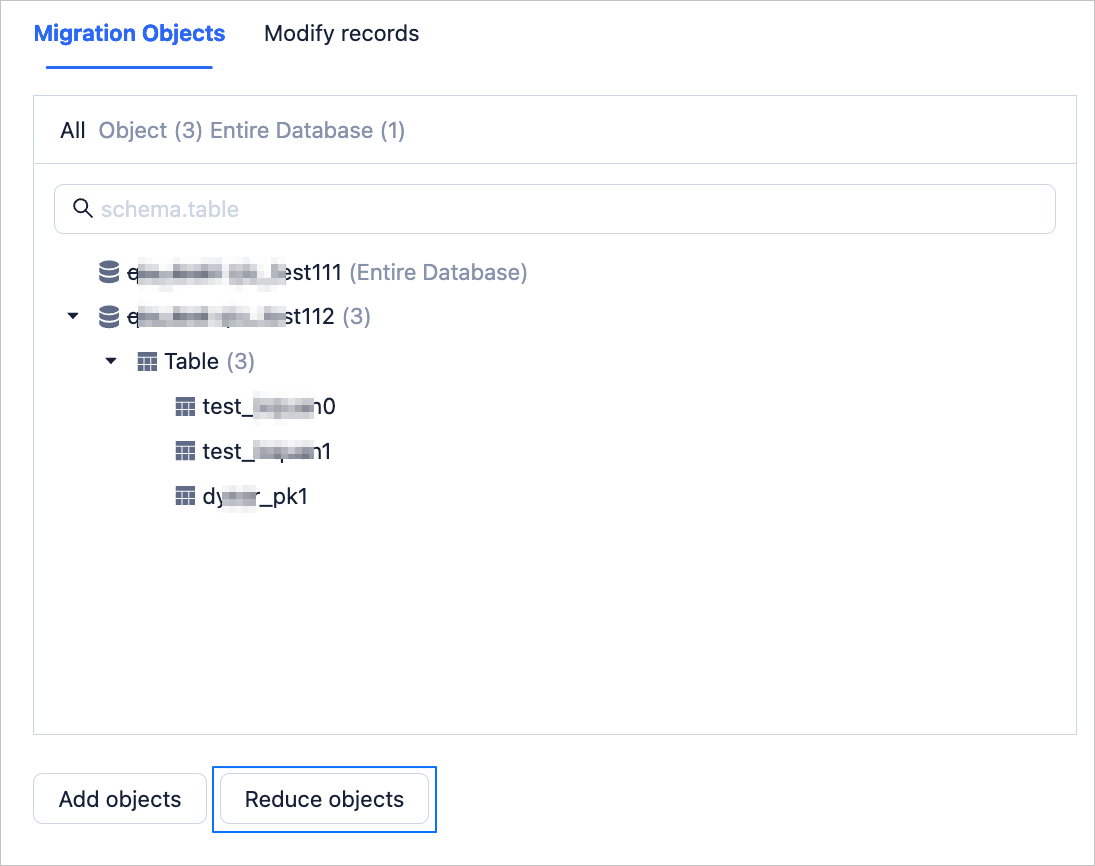Click the magnifying glass search icon
1095x866 pixels.
[83, 209]
